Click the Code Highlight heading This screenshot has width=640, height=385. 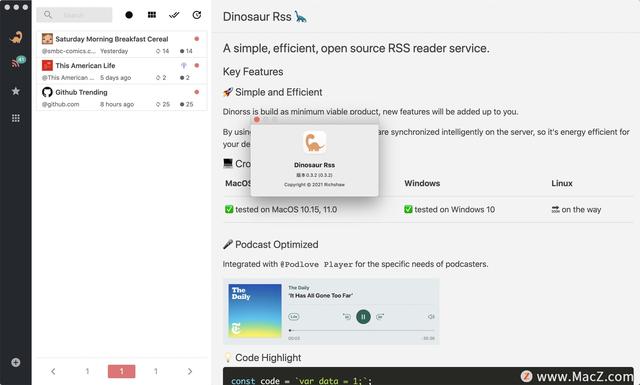point(263,358)
